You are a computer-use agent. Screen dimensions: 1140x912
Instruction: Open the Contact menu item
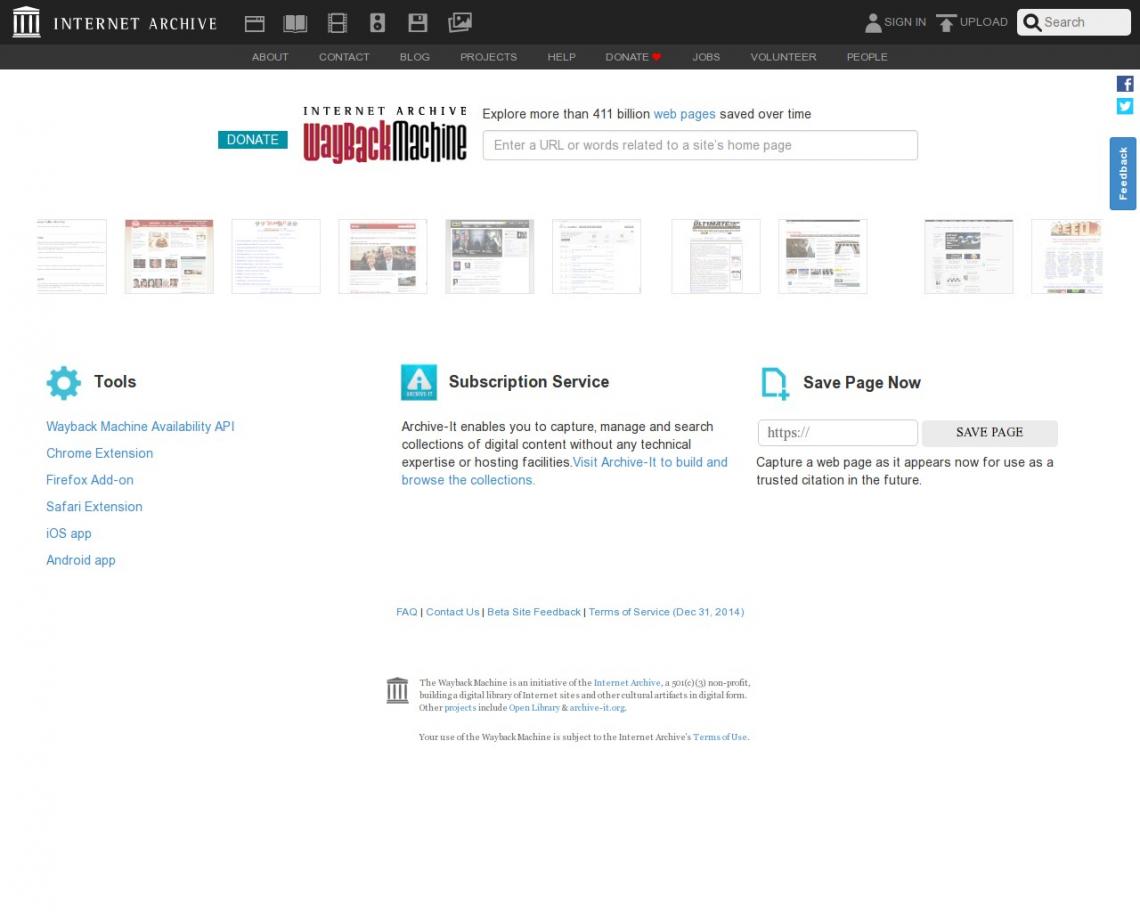pyautogui.click(x=344, y=57)
